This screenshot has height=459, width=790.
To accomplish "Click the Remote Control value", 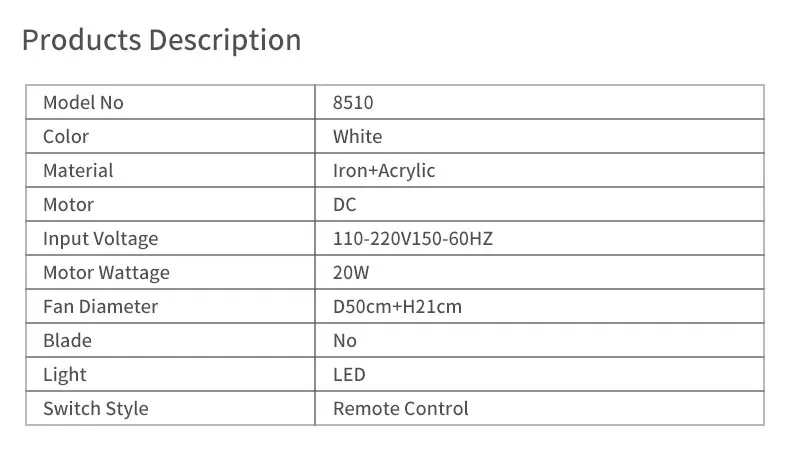I will [400, 409].
